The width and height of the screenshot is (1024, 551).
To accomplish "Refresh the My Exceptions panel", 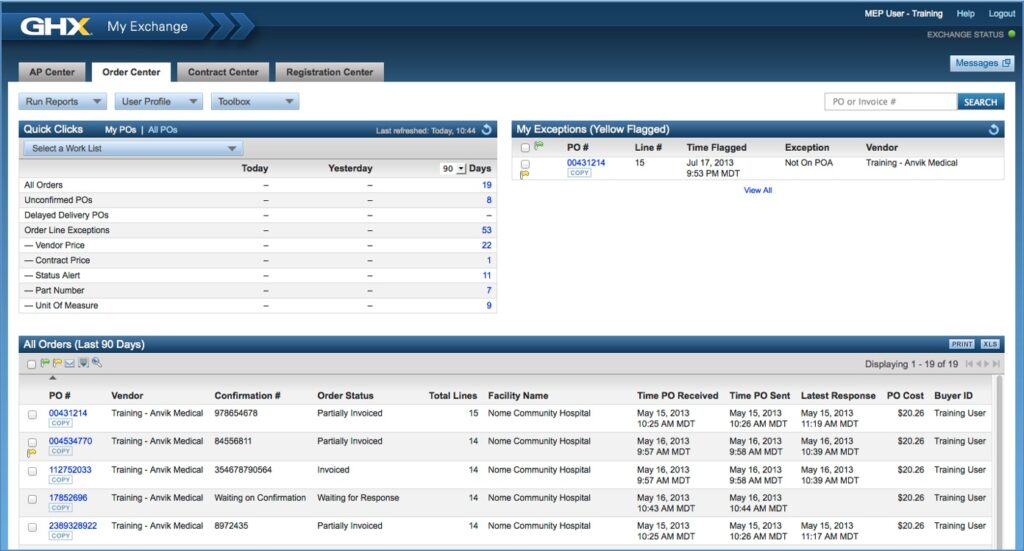I will 994,130.
